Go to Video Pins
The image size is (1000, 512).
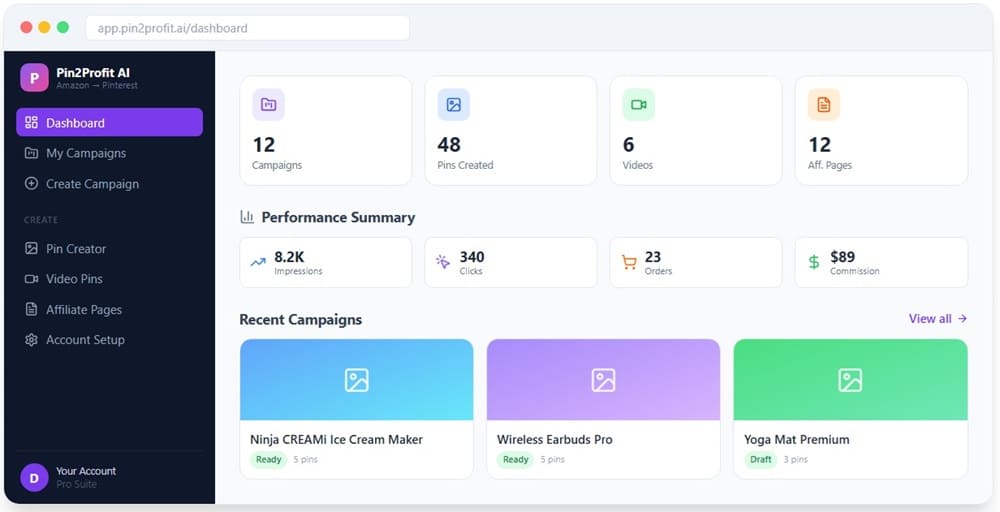pyautogui.click(x=110, y=279)
